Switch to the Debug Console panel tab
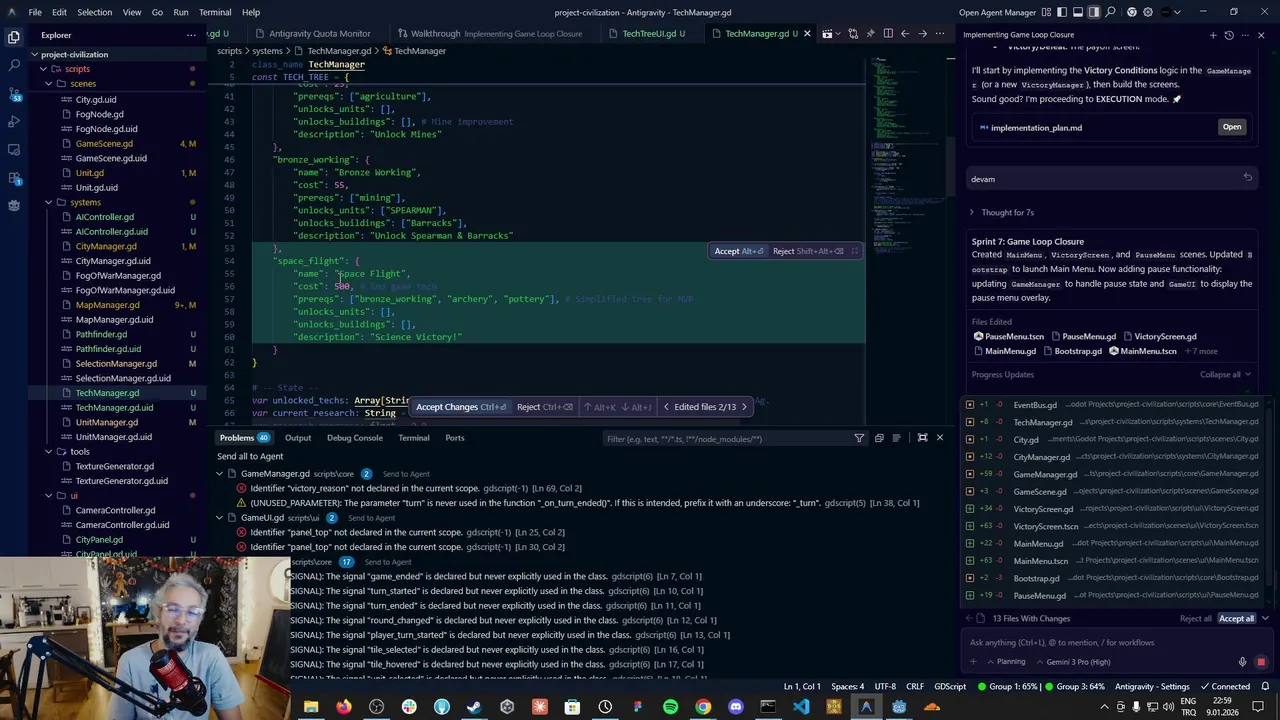 354,438
